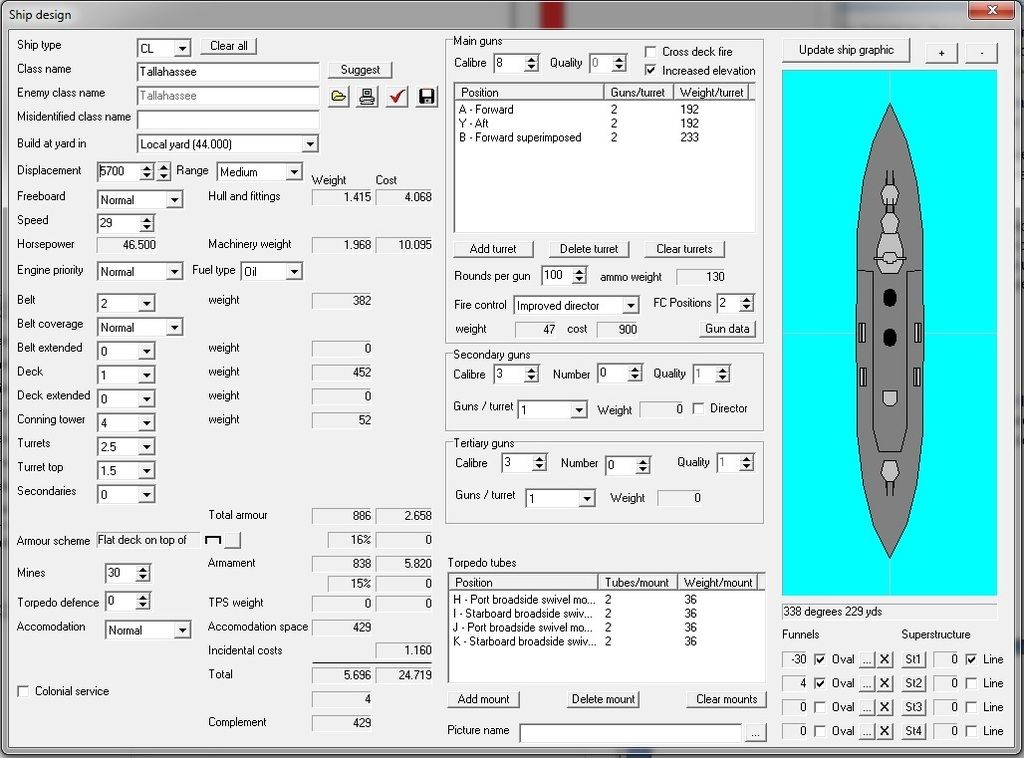The width and height of the screenshot is (1024, 758).
Task: Raise main gun Calibre with the up arrow
Action: point(532,59)
